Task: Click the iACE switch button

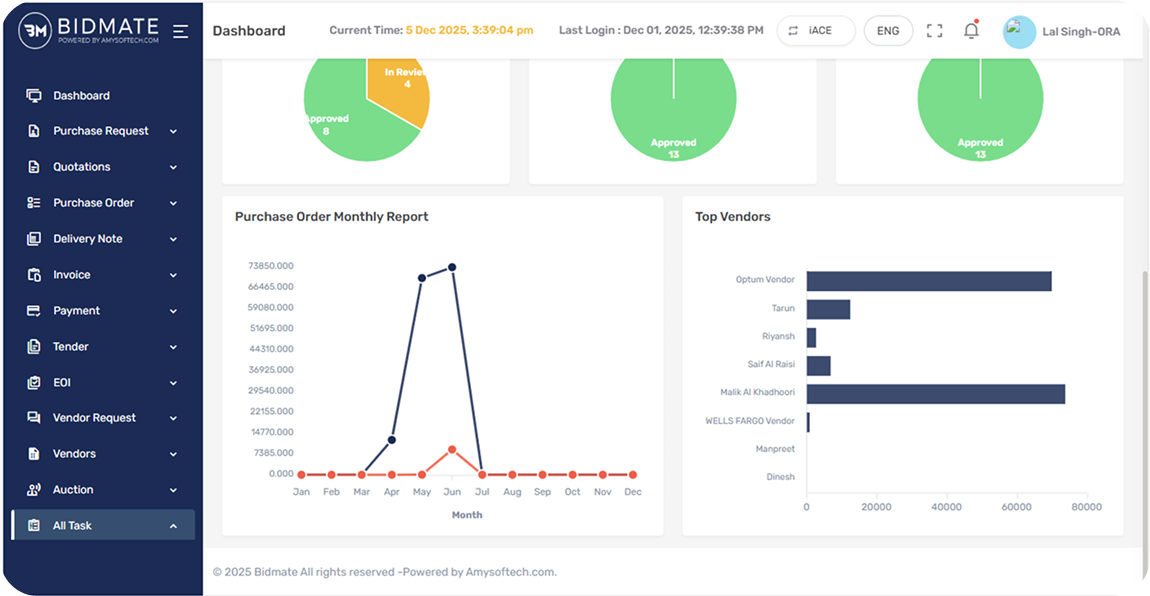Action: (816, 31)
